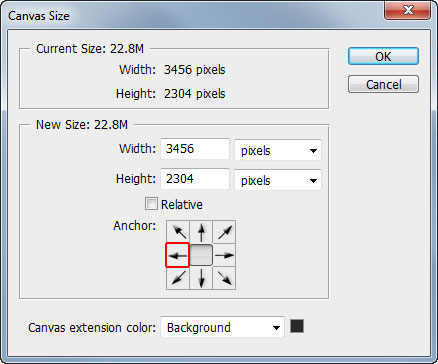The width and height of the screenshot is (438, 364).
Task: Open the canvas extension color swatch
Action: [297, 326]
